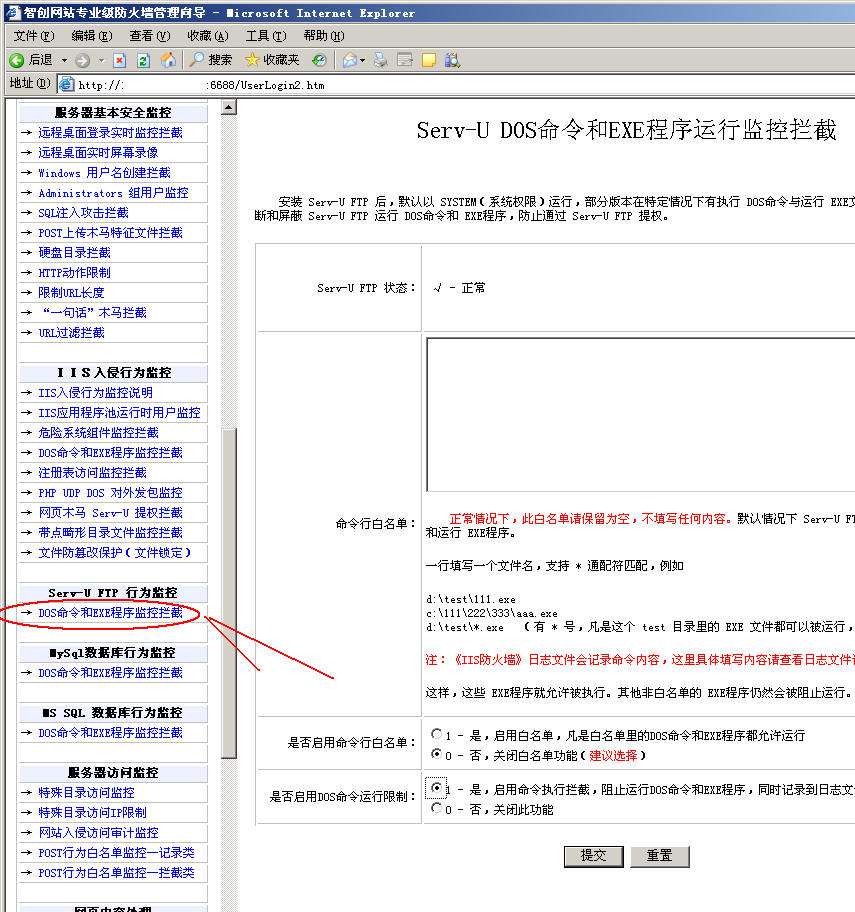Open IIS应用程序池运行时用户监控 link

coord(119,412)
